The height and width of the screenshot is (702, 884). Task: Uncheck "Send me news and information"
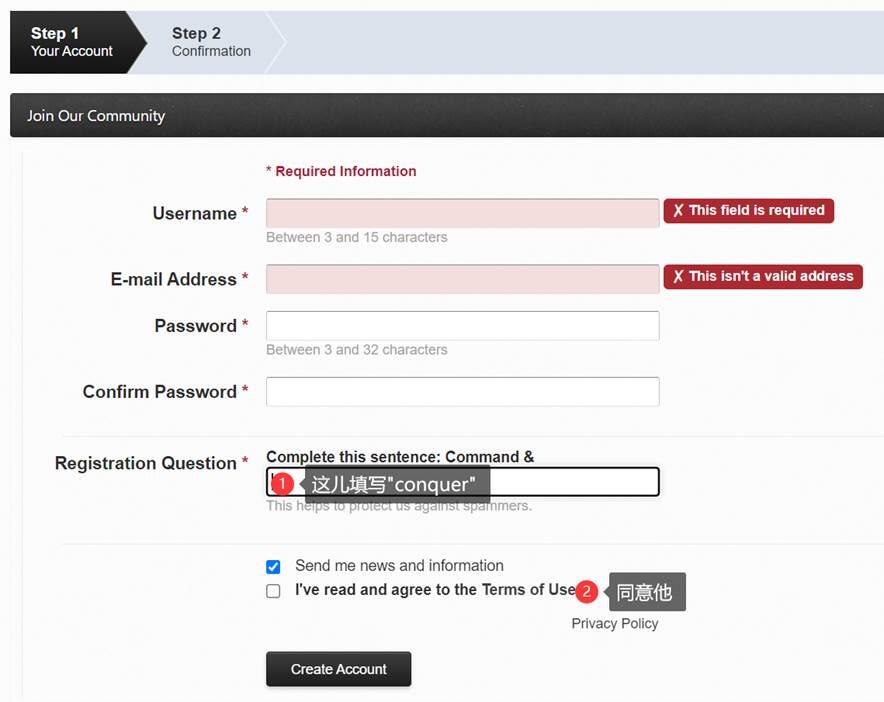(273, 567)
